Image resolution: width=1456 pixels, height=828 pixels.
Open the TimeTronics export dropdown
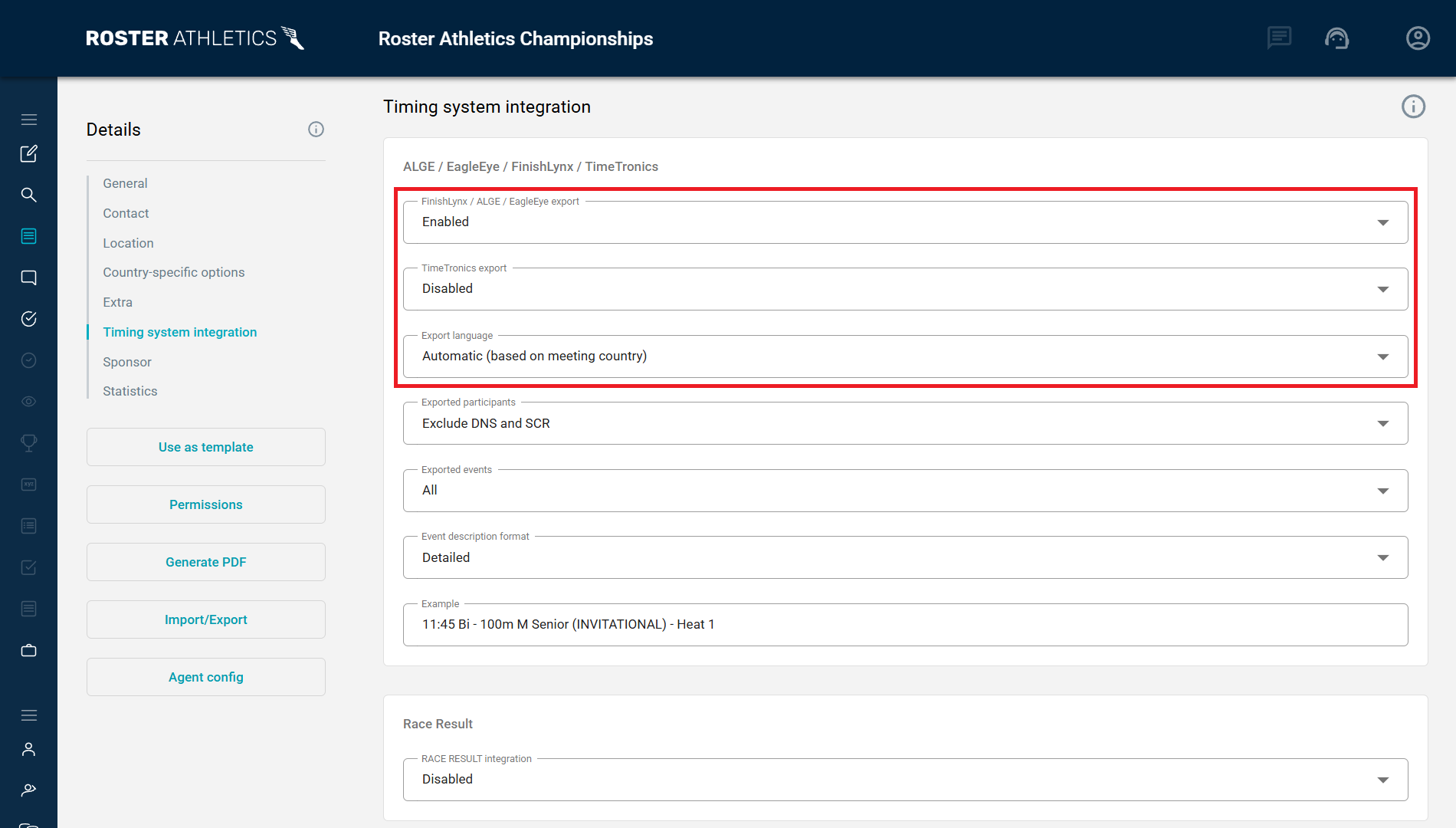click(x=905, y=289)
